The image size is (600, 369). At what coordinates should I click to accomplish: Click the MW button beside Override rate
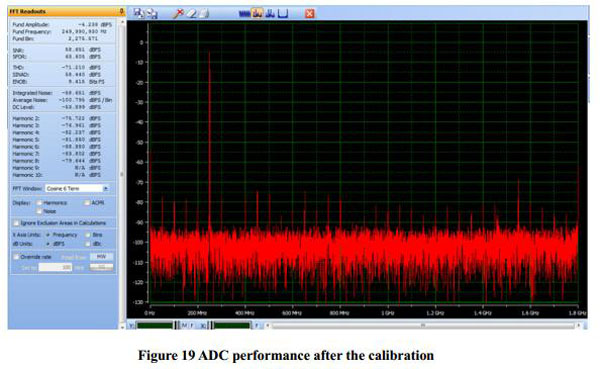point(101,257)
